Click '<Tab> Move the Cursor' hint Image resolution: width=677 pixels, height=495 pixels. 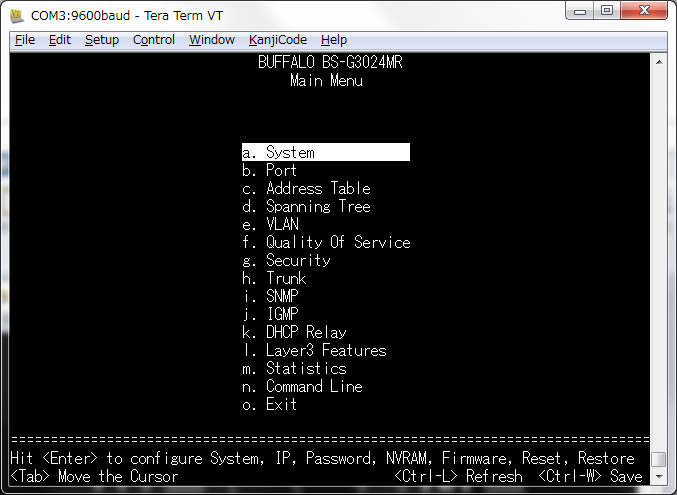(x=94, y=476)
